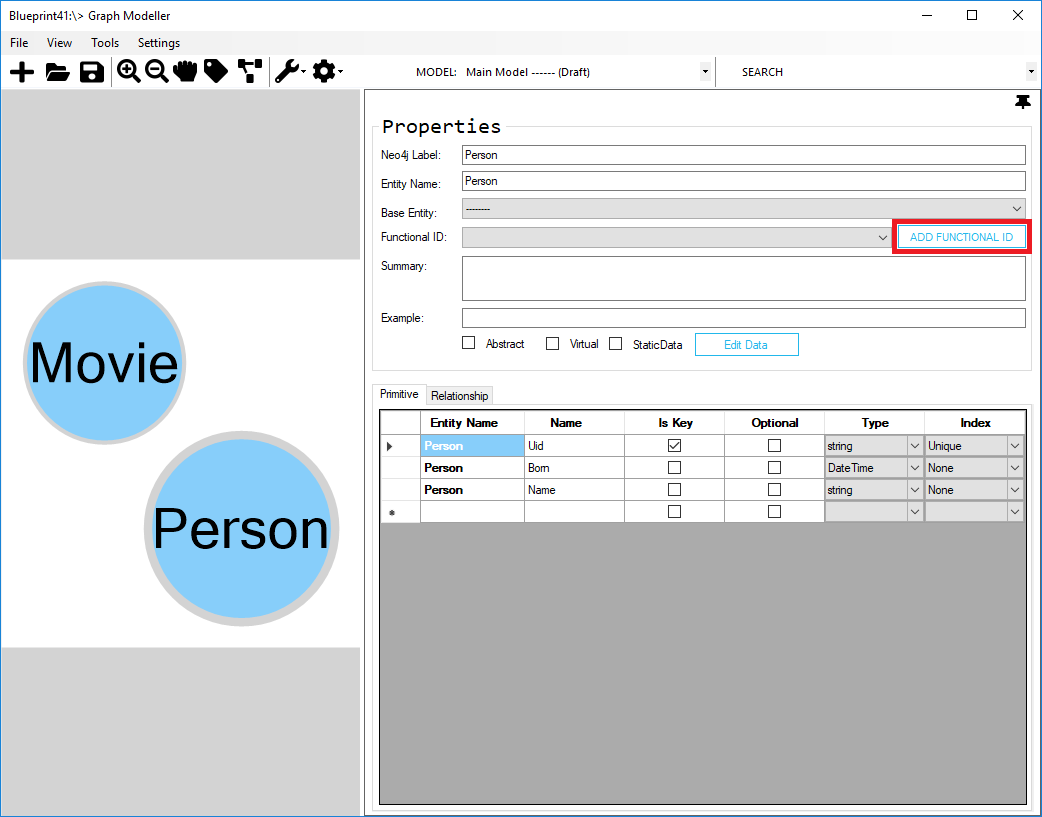Select the Movie entity node
Image resolution: width=1042 pixels, height=817 pixels.
[x=104, y=363]
